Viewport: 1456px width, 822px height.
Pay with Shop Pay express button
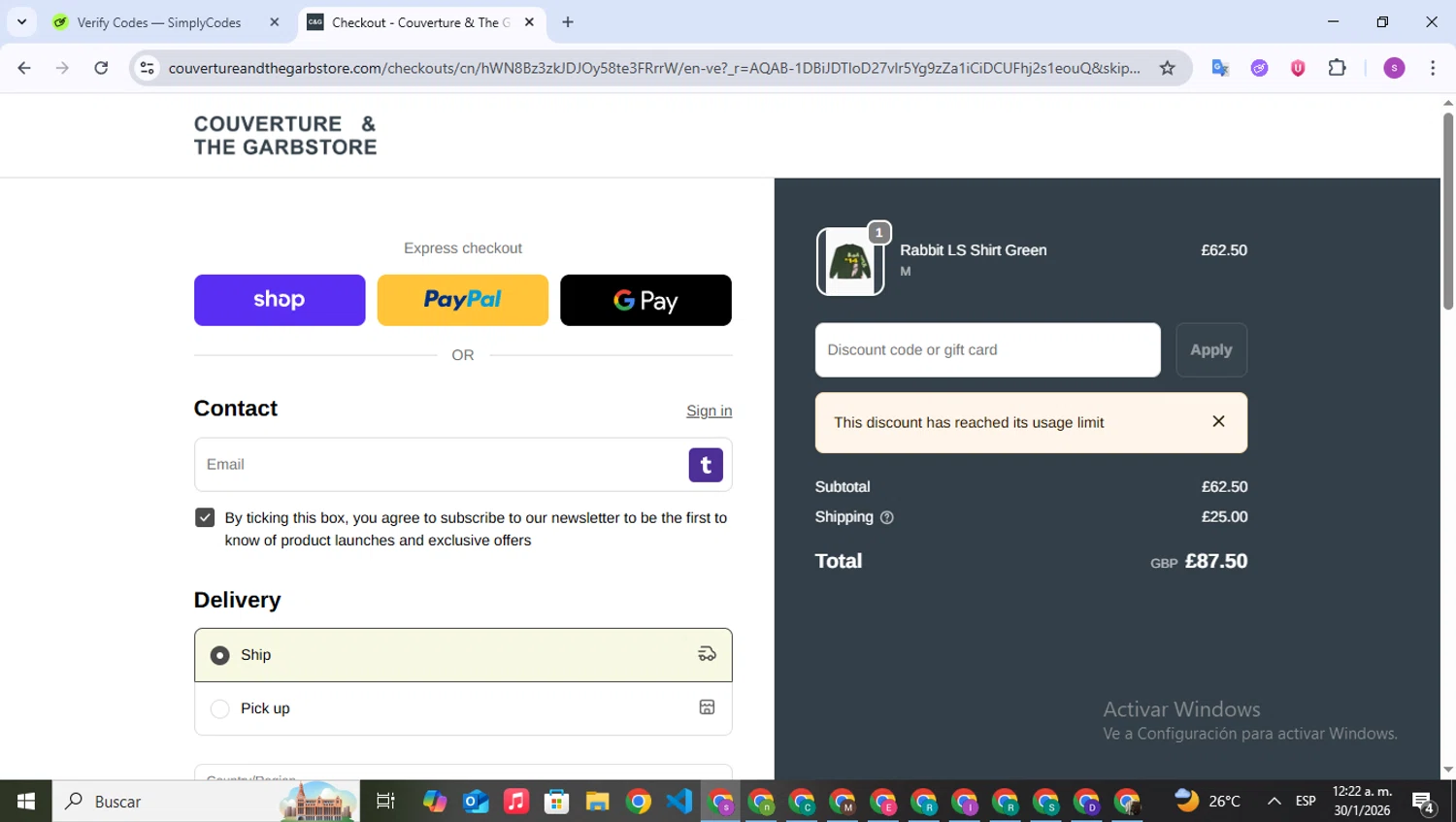pyautogui.click(x=280, y=300)
